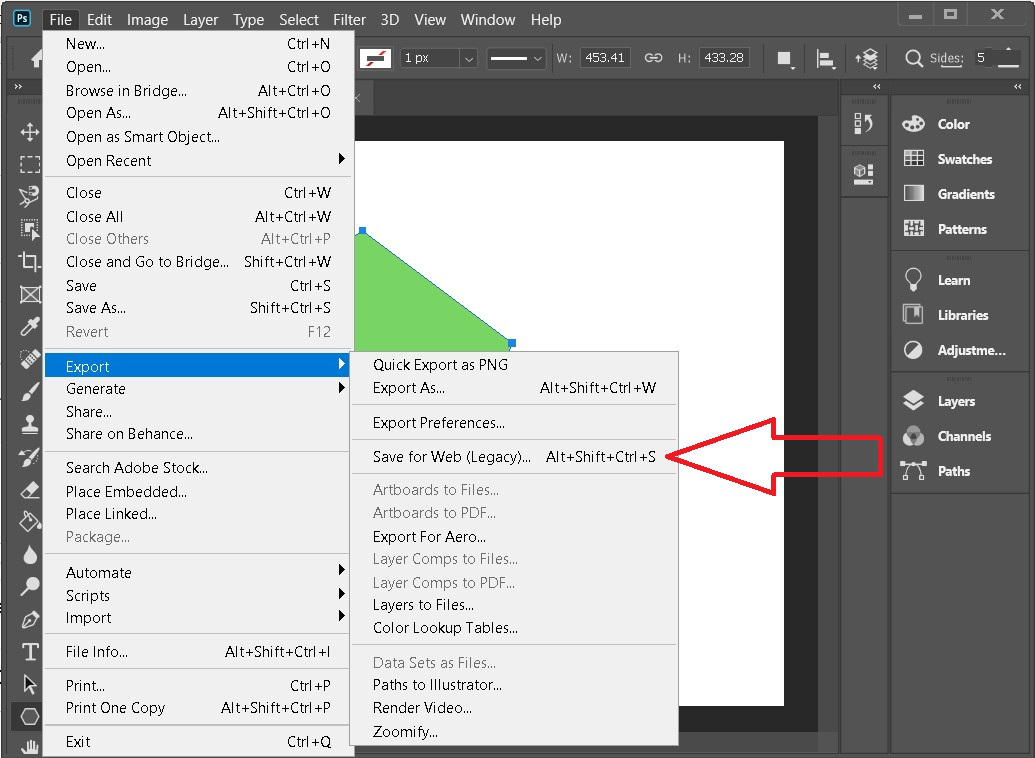Screen dimensions: 1035x758
Task: Select the Move tool
Action: 30,132
